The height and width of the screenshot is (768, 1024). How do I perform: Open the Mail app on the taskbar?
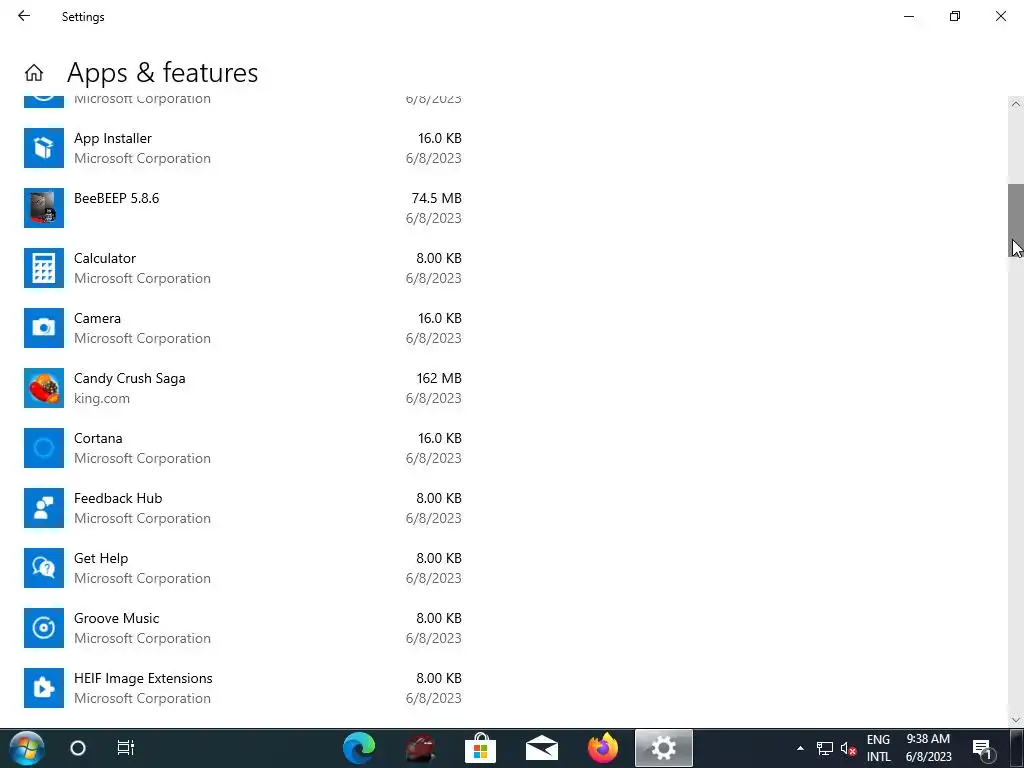coord(541,748)
